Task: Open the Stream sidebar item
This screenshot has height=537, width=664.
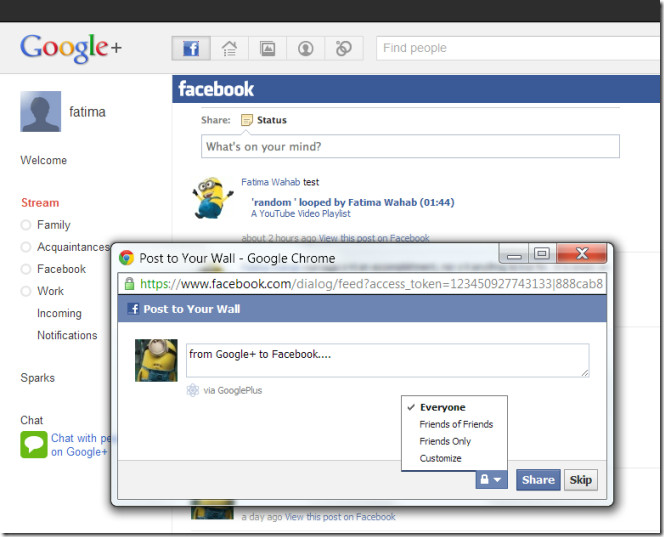Action: click(x=40, y=203)
